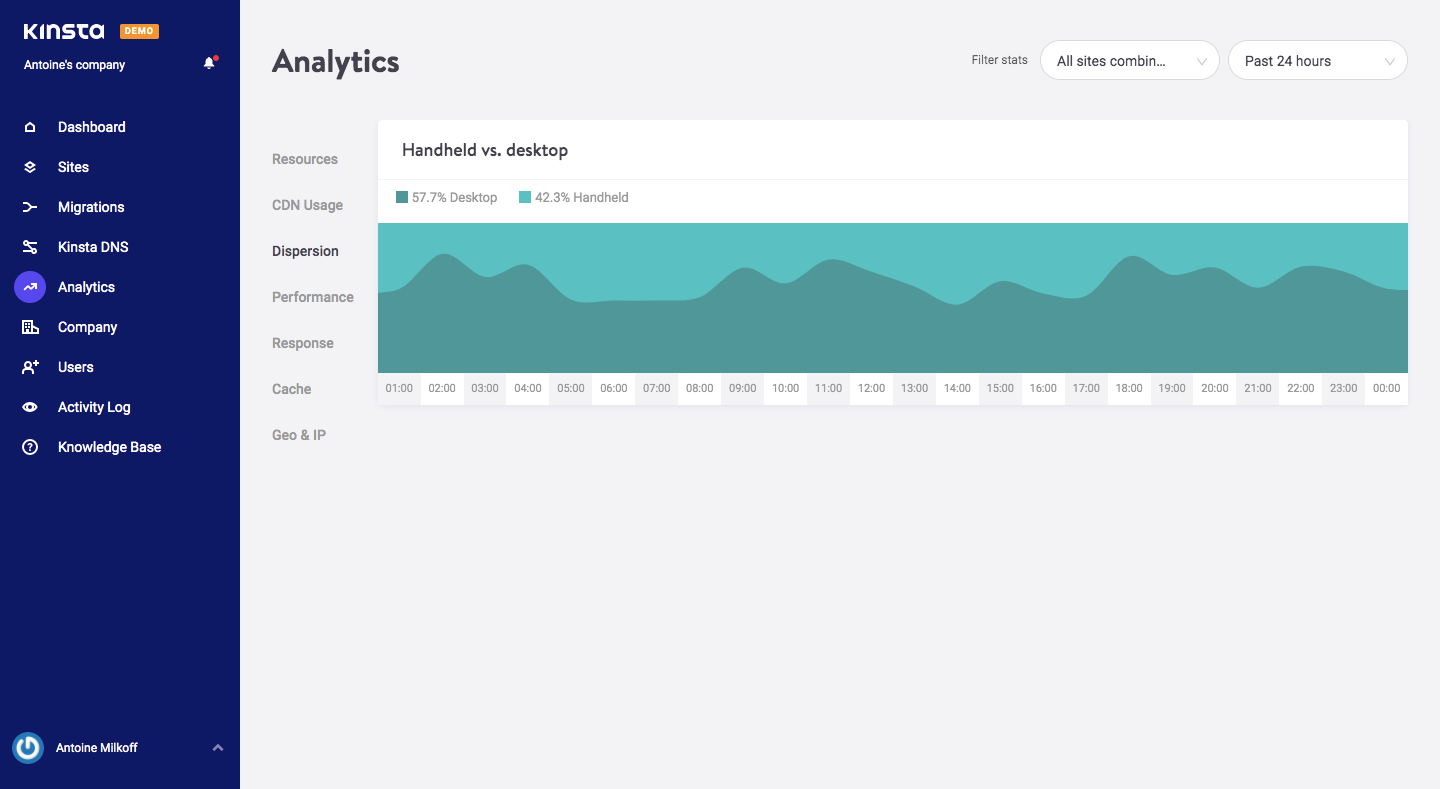Open the Past 24 hours dropdown
This screenshot has width=1440, height=789.
[1317, 60]
